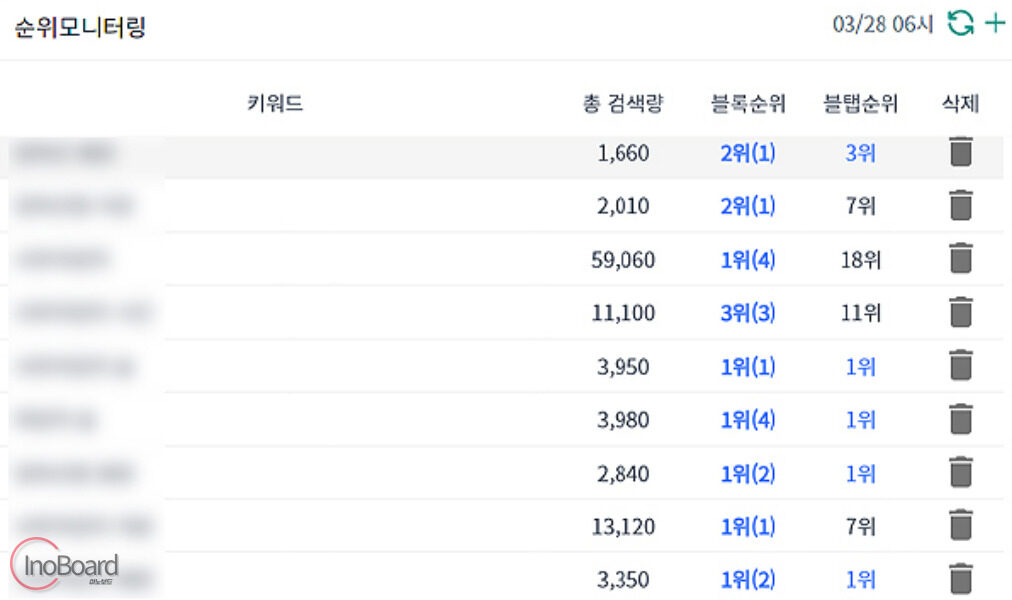Select the 3,350 search volume cell
Image resolution: width=1012 pixels, height=600 pixels.
(623, 580)
